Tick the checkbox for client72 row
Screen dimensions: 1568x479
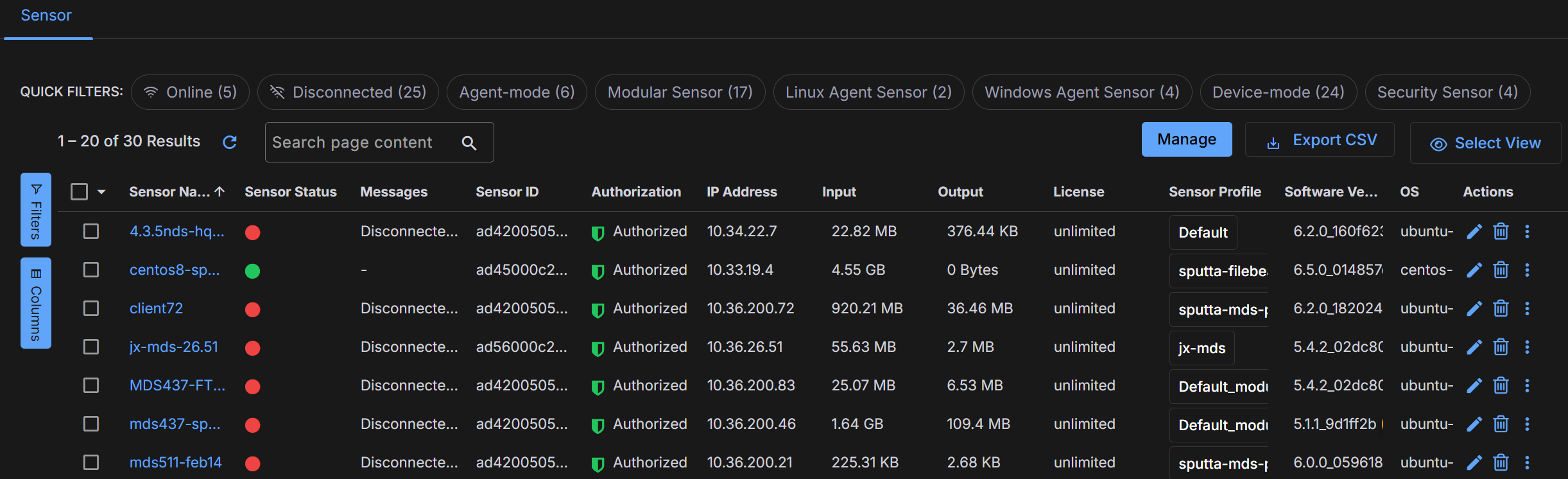(91, 308)
